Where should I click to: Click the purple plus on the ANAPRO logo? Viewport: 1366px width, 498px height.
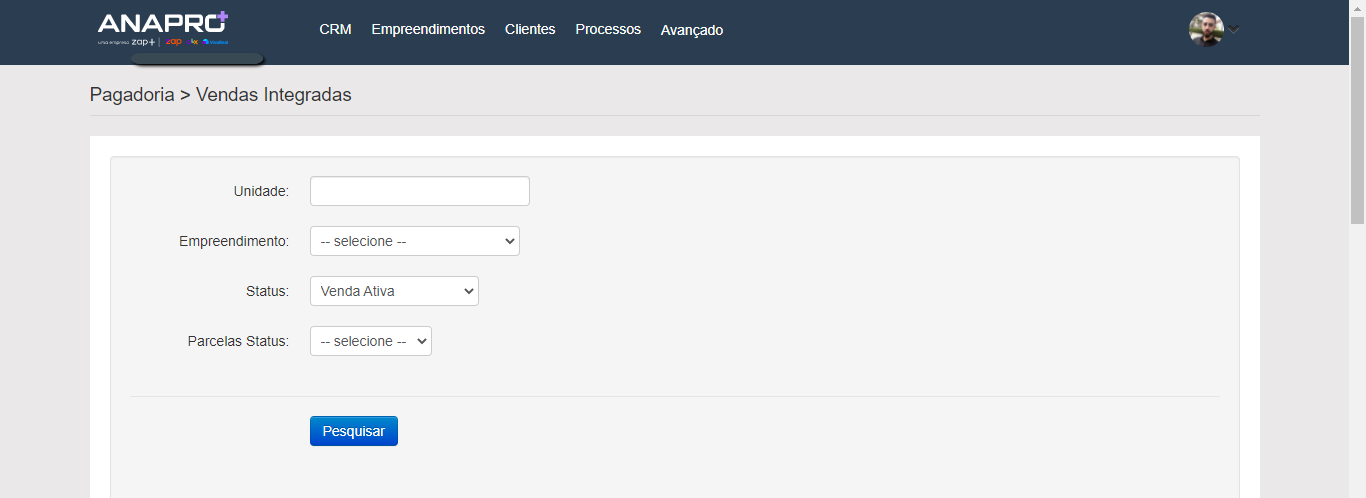click(x=222, y=17)
